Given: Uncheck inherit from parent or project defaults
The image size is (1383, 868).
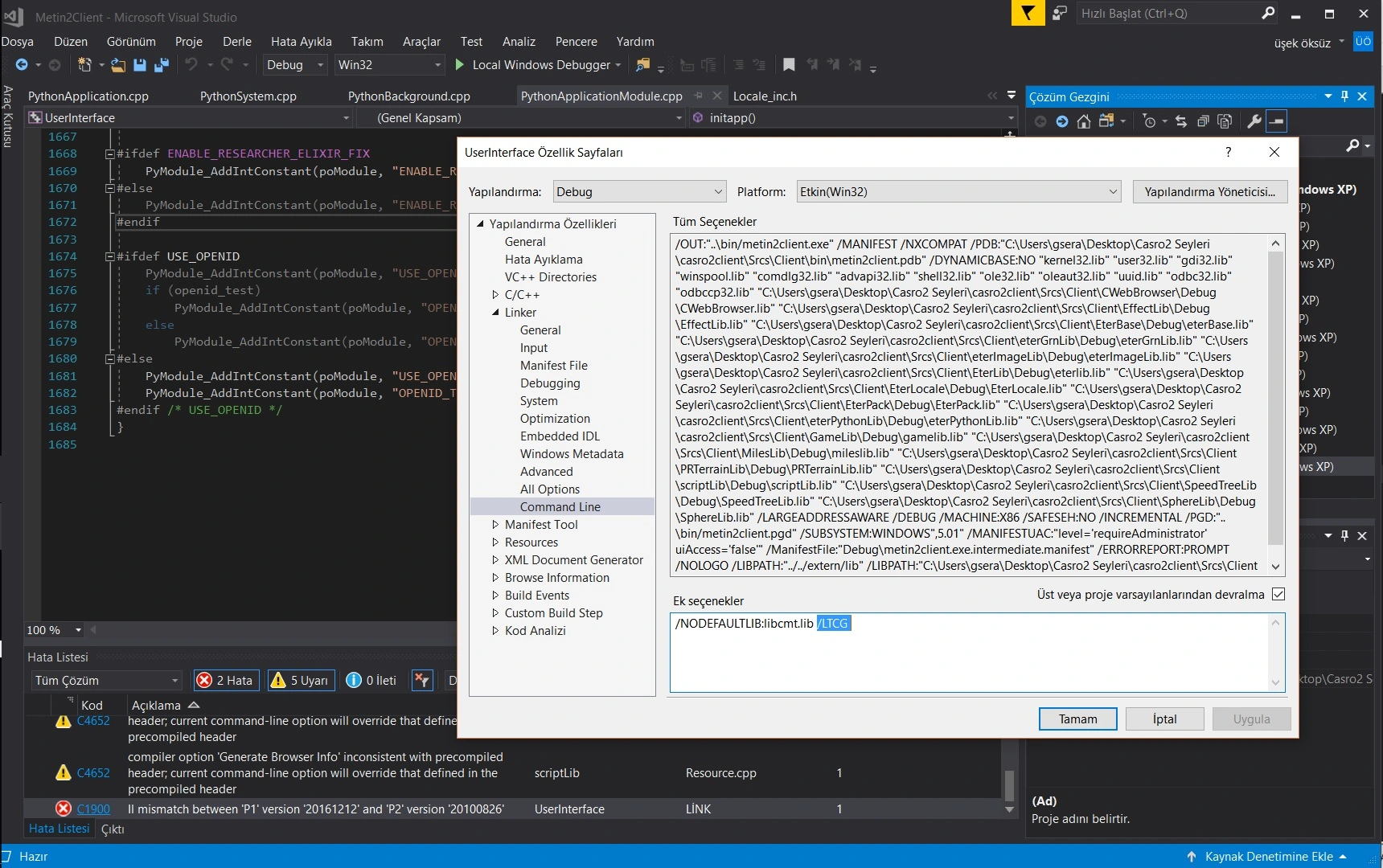Looking at the screenshot, I should (x=1278, y=595).
